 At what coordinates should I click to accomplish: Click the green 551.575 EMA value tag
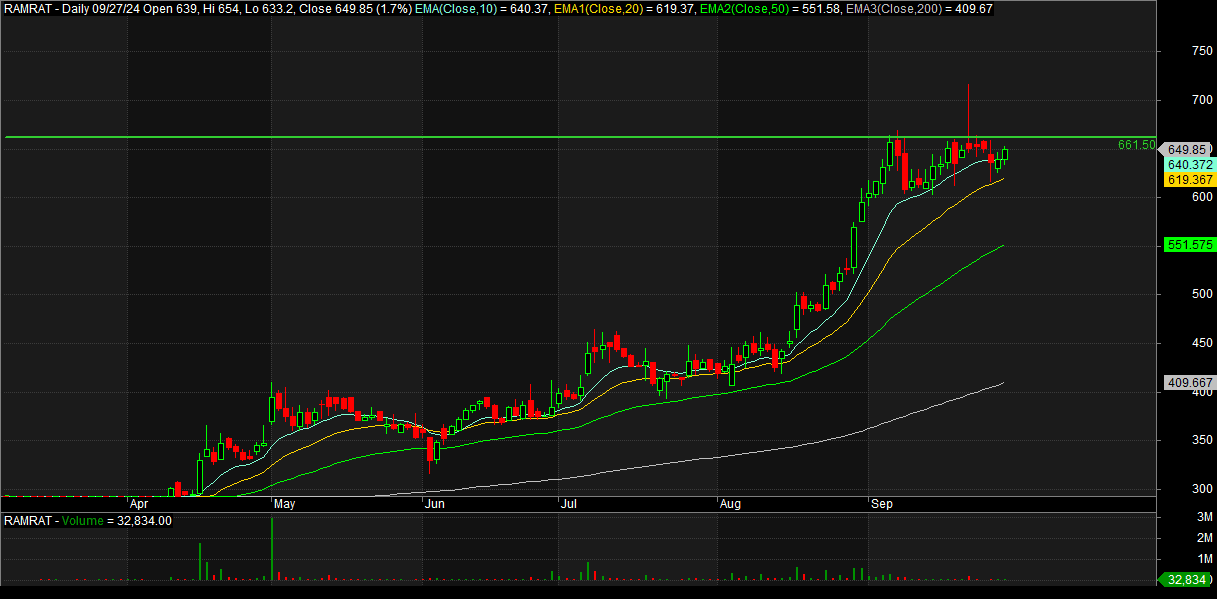point(1190,245)
